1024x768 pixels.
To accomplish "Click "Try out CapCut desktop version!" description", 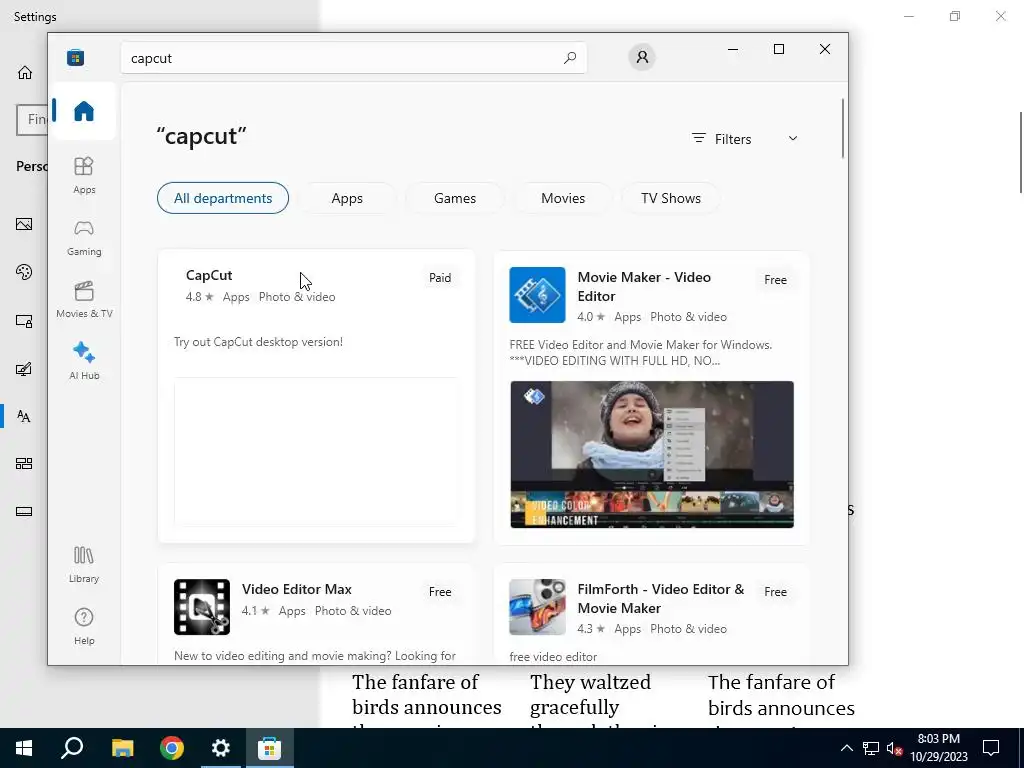I will pyautogui.click(x=258, y=342).
